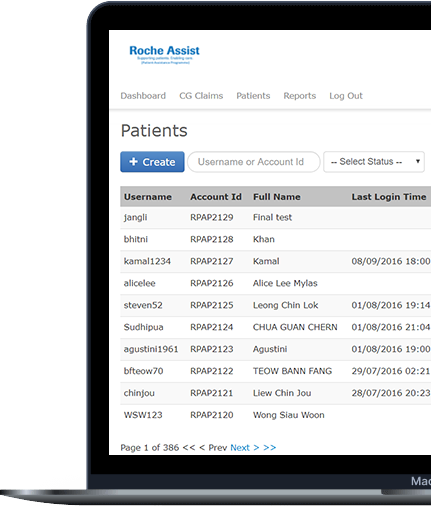The height and width of the screenshot is (506, 431).
Task: Select account RPAP2128
Action: pos(212,239)
